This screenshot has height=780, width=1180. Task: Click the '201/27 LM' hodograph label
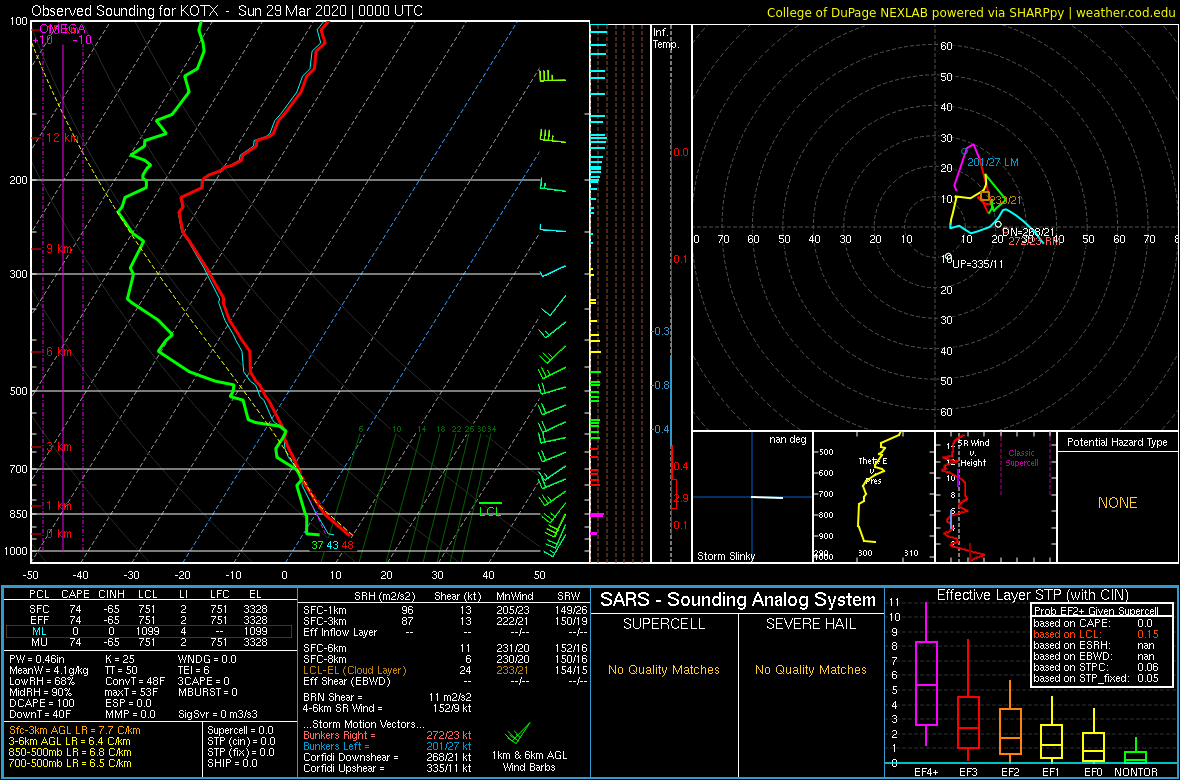[x=993, y=162]
